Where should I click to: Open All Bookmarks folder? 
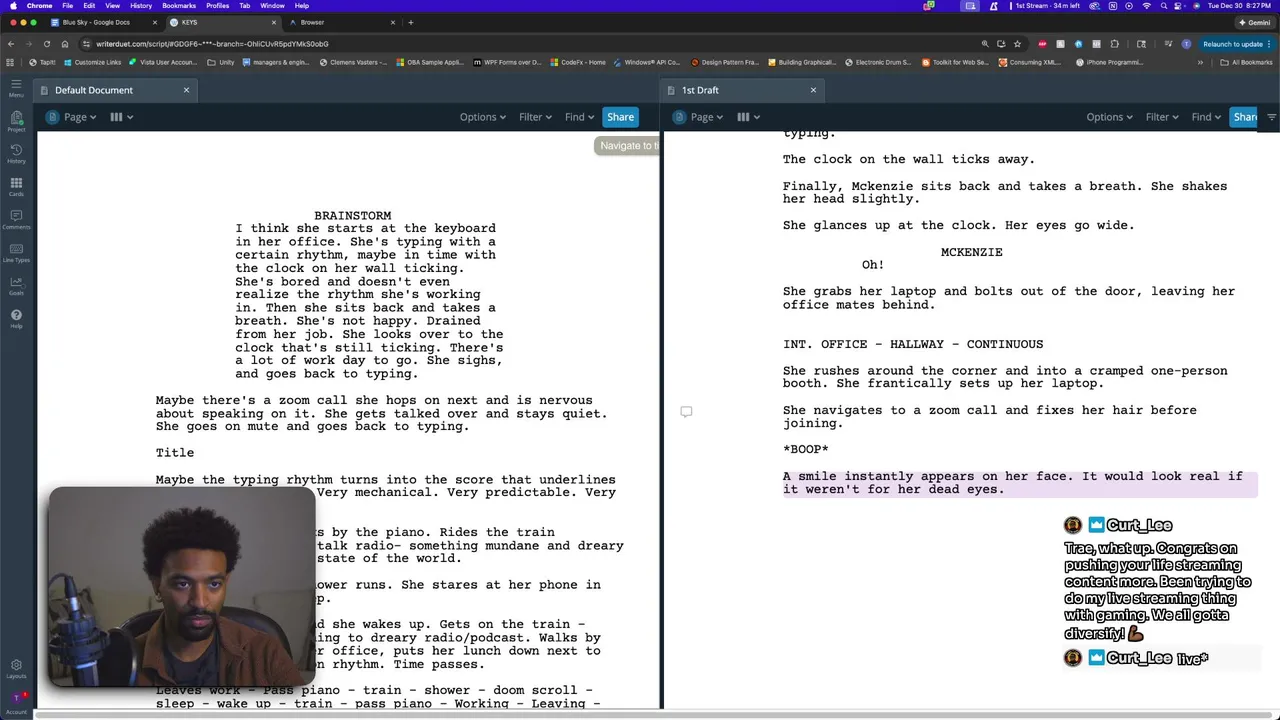pyautogui.click(x=1246, y=62)
